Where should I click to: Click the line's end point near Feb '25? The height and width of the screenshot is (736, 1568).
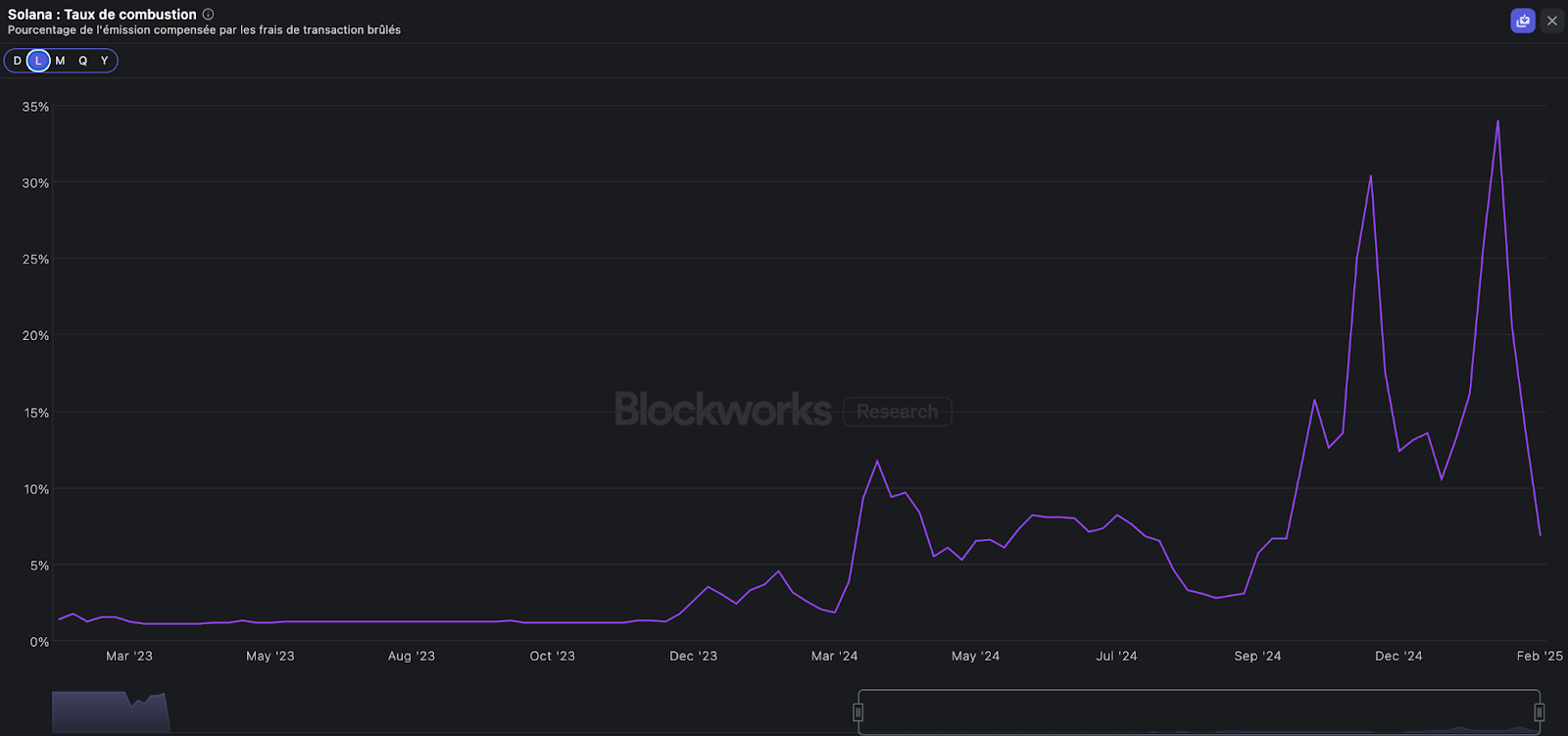click(x=1541, y=535)
